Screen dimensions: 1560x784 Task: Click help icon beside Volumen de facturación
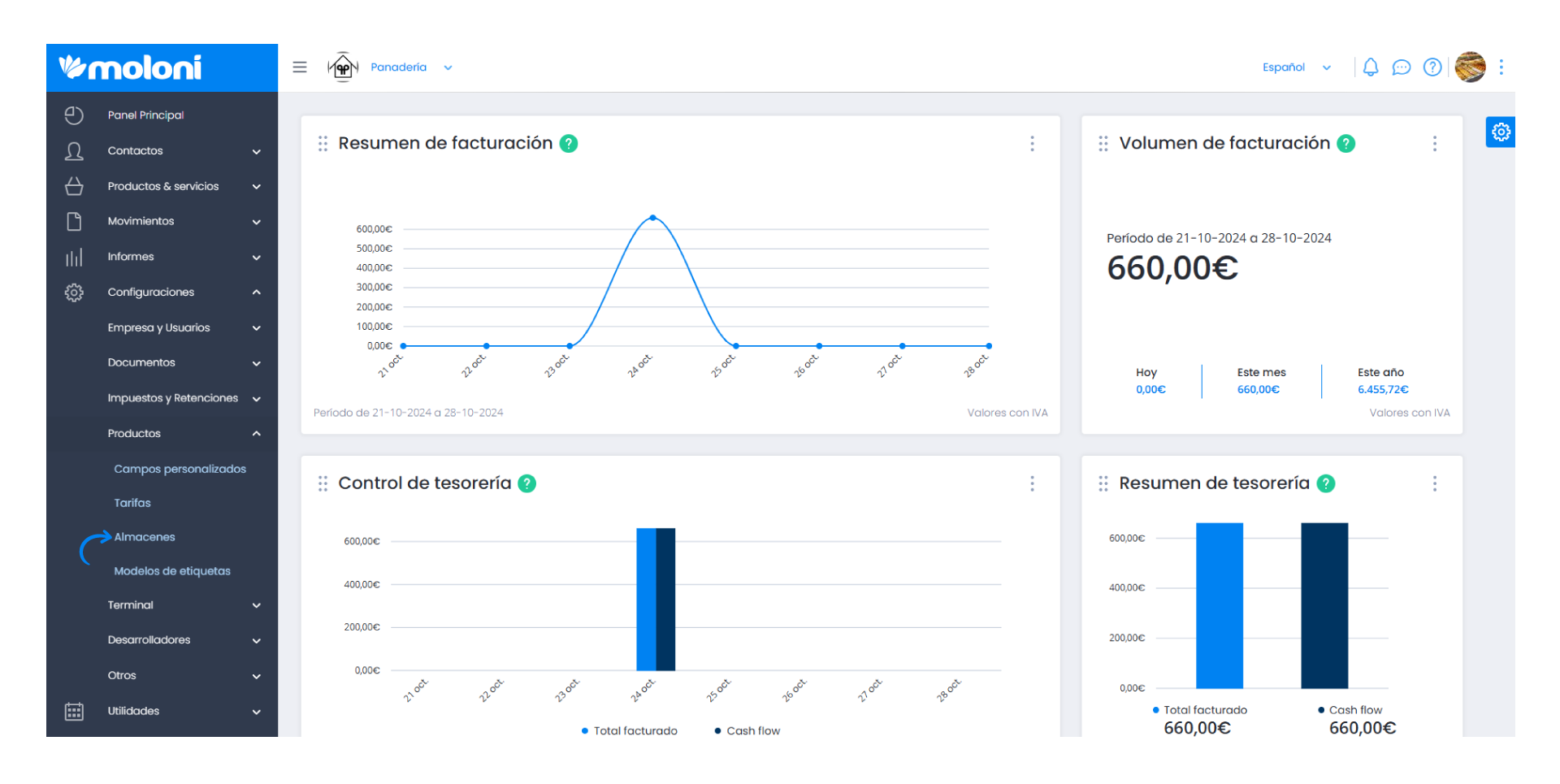1346,144
